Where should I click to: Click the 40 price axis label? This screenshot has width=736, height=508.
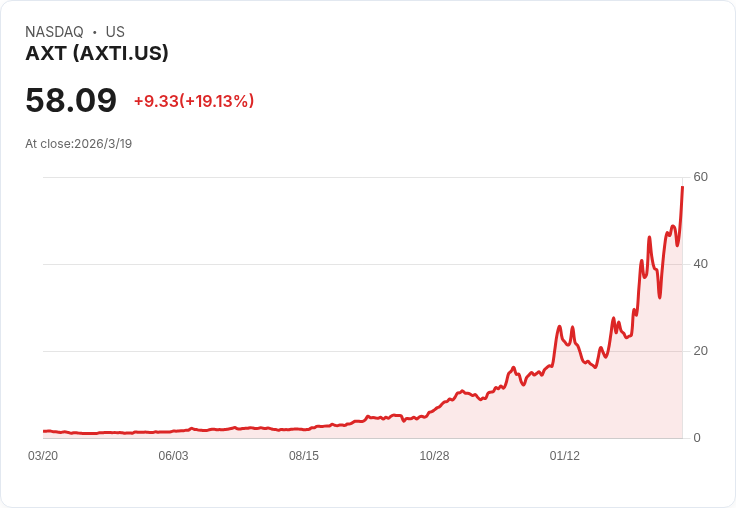click(x=700, y=264)
